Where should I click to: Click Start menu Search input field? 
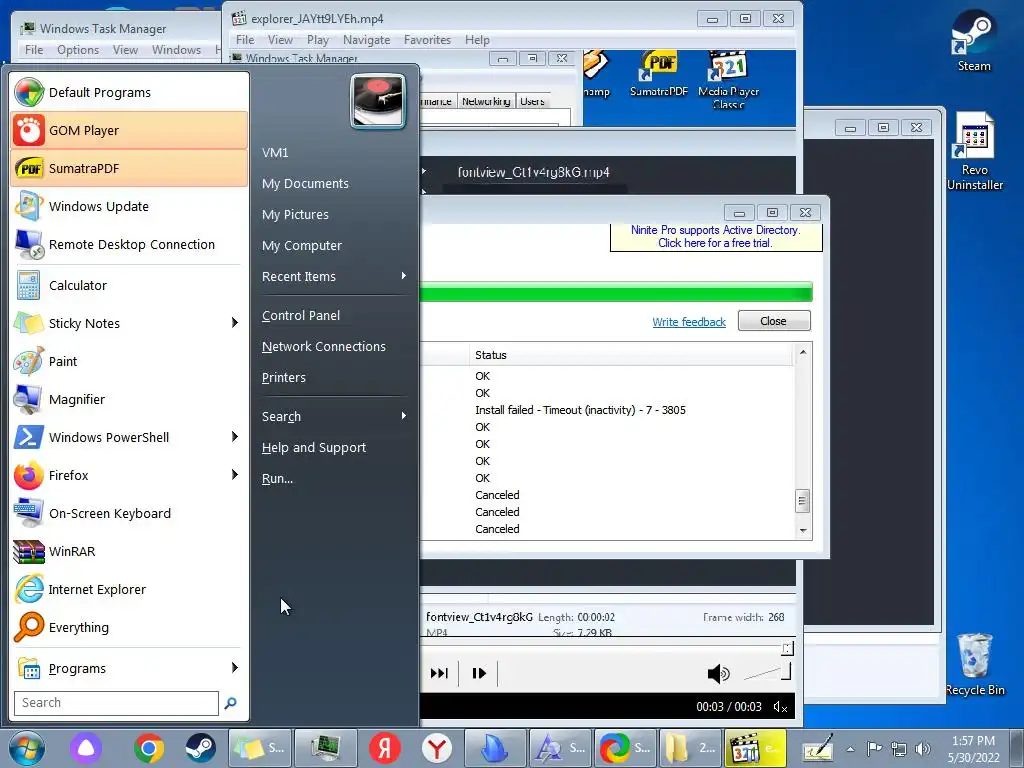click(x=116, y=703)
